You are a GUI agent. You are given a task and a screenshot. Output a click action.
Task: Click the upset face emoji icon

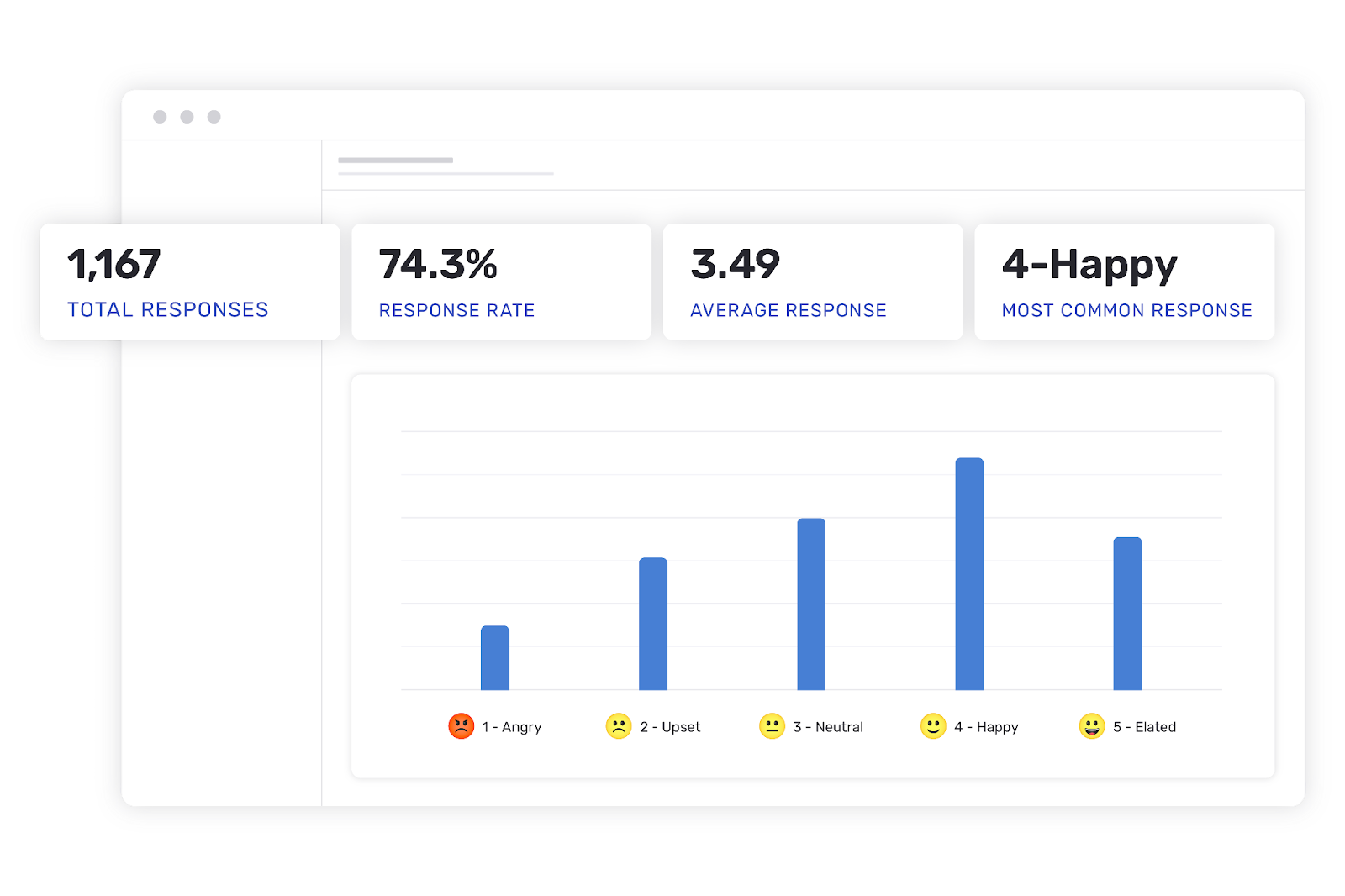point(619,725)
